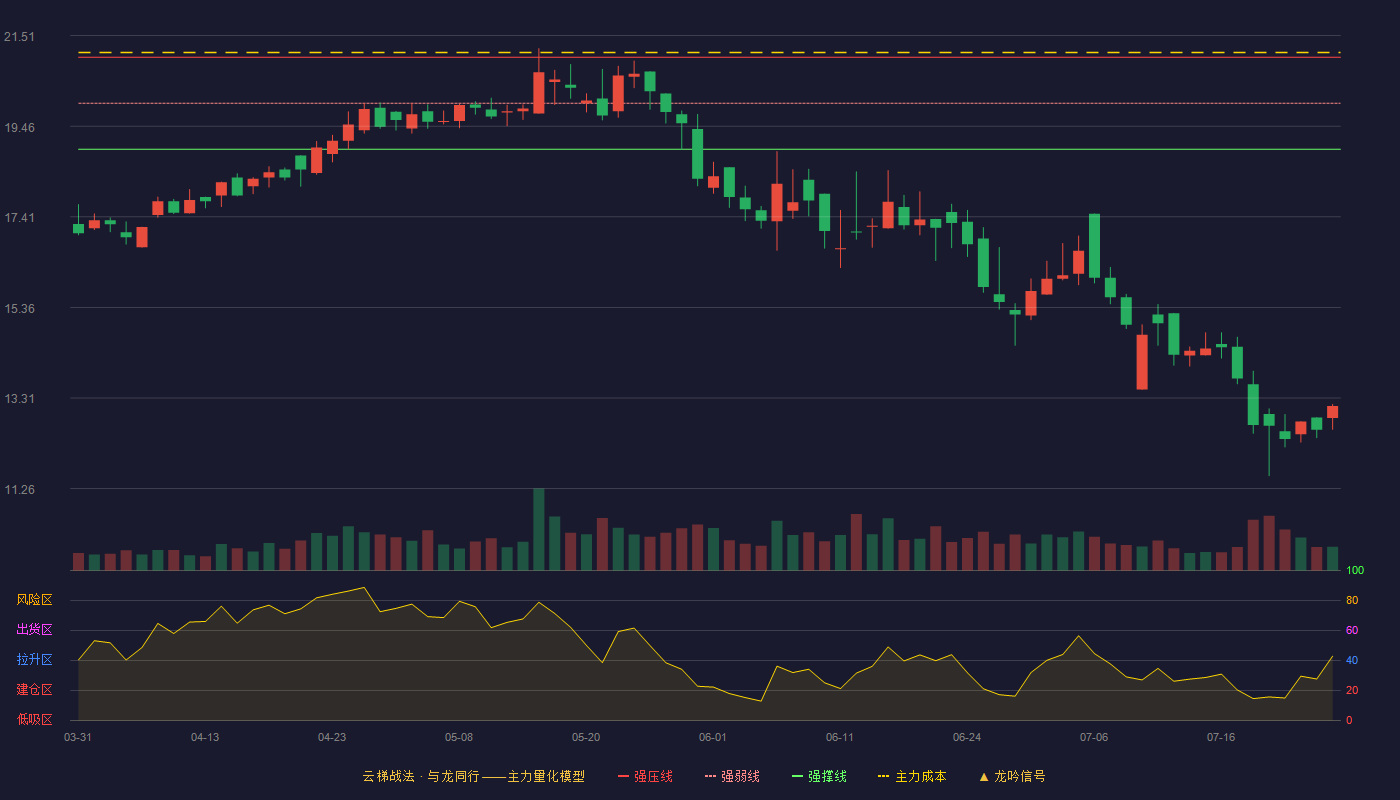Click the last red candlestick at the chart's right end

[1332, 412]
